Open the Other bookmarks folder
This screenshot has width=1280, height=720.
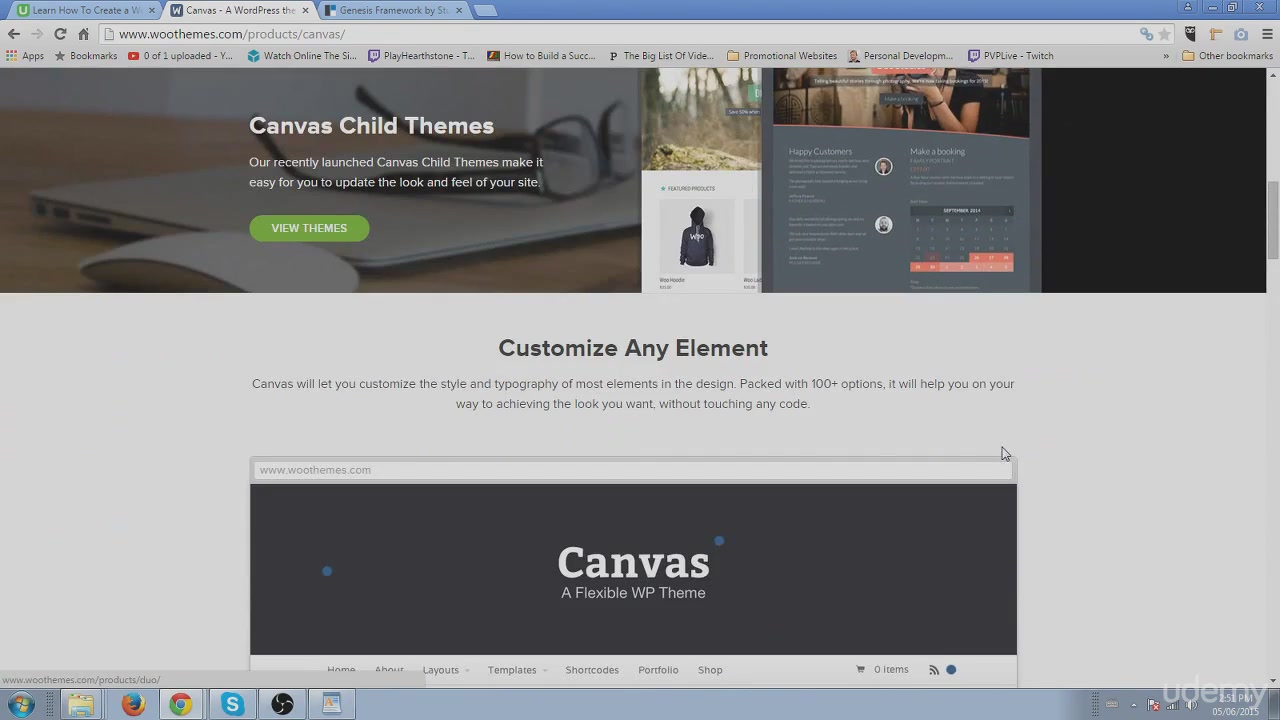pyautogui.click(x=1227, y=56)
